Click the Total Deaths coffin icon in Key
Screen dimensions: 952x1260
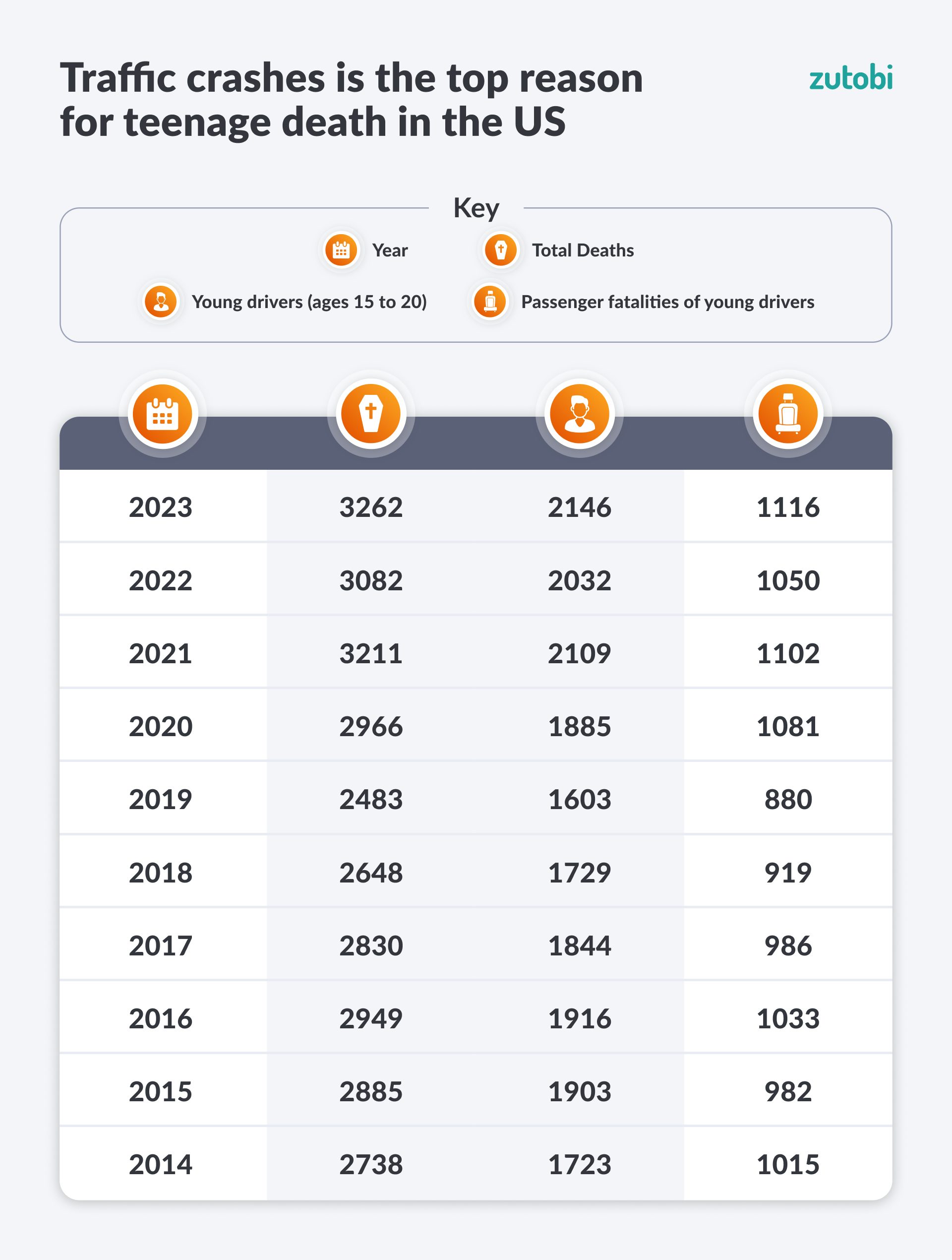click(500, 250)
